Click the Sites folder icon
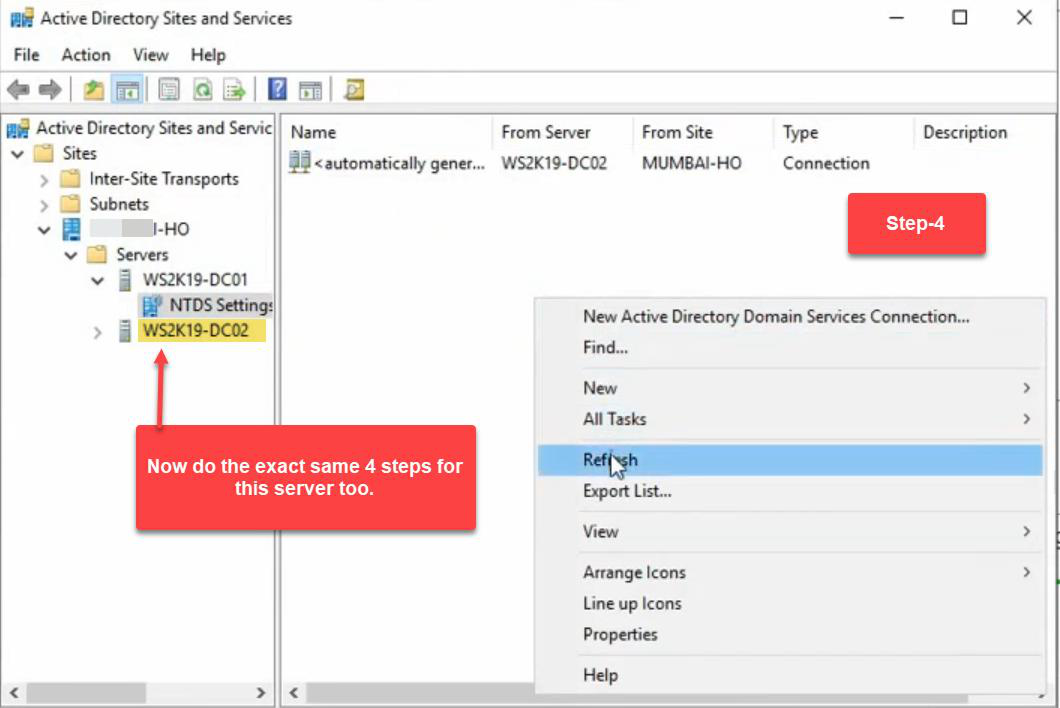 [43, 154]
